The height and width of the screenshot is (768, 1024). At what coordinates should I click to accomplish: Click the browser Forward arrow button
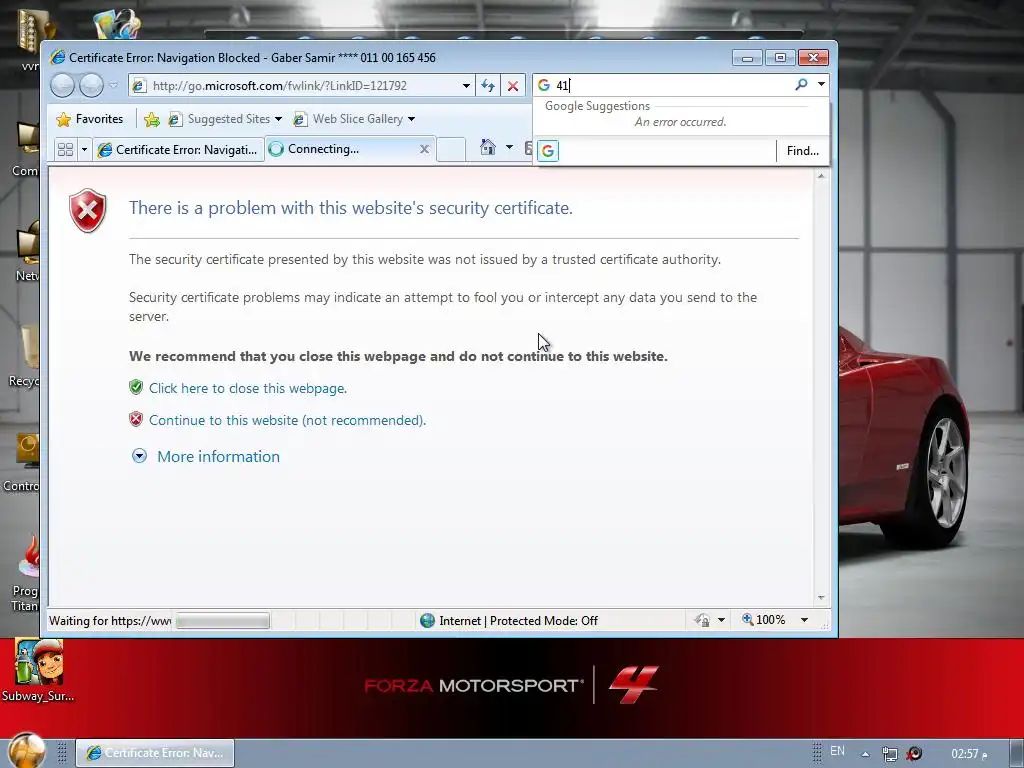tap(91, 86)
